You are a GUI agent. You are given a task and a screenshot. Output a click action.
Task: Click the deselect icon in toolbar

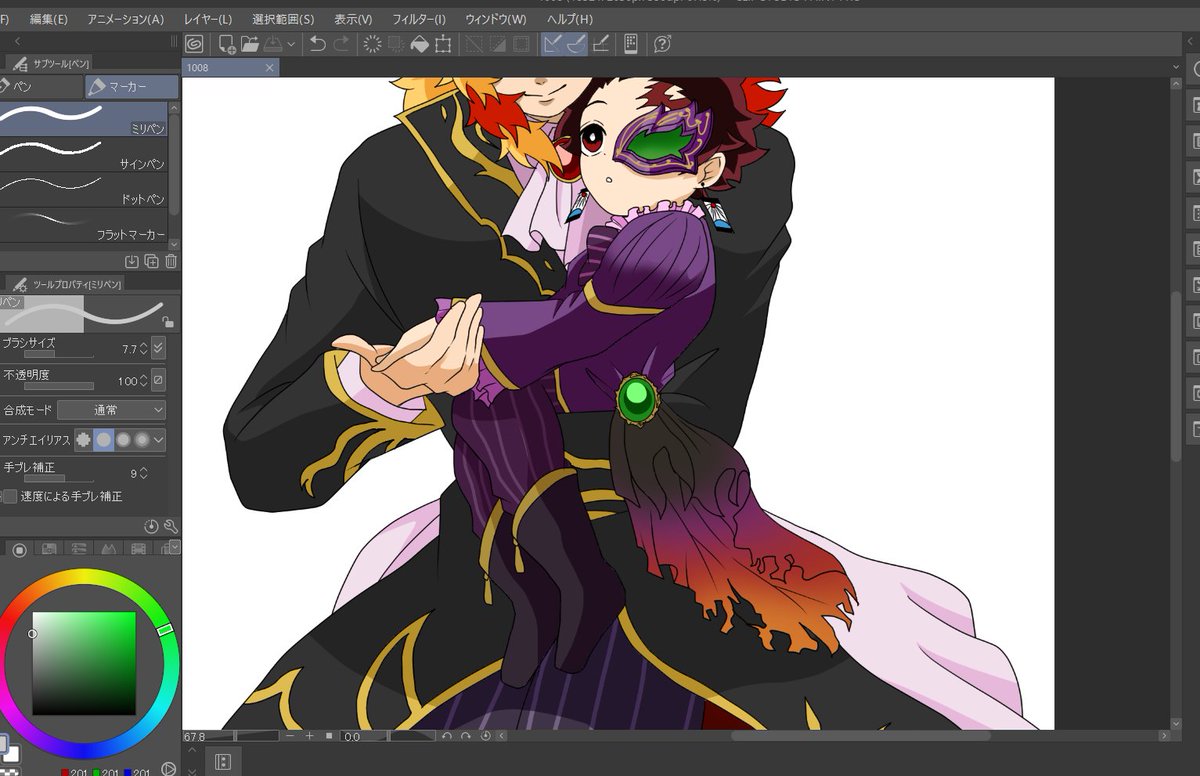click(474, 44)
